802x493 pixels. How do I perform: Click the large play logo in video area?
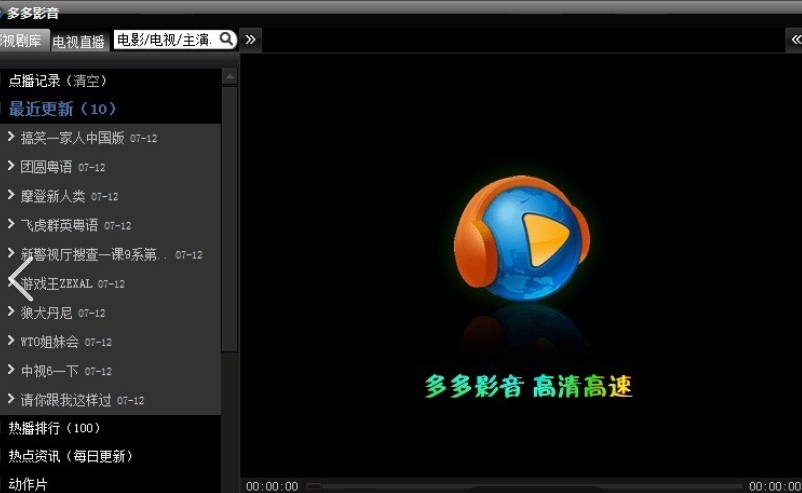(522, 238)
